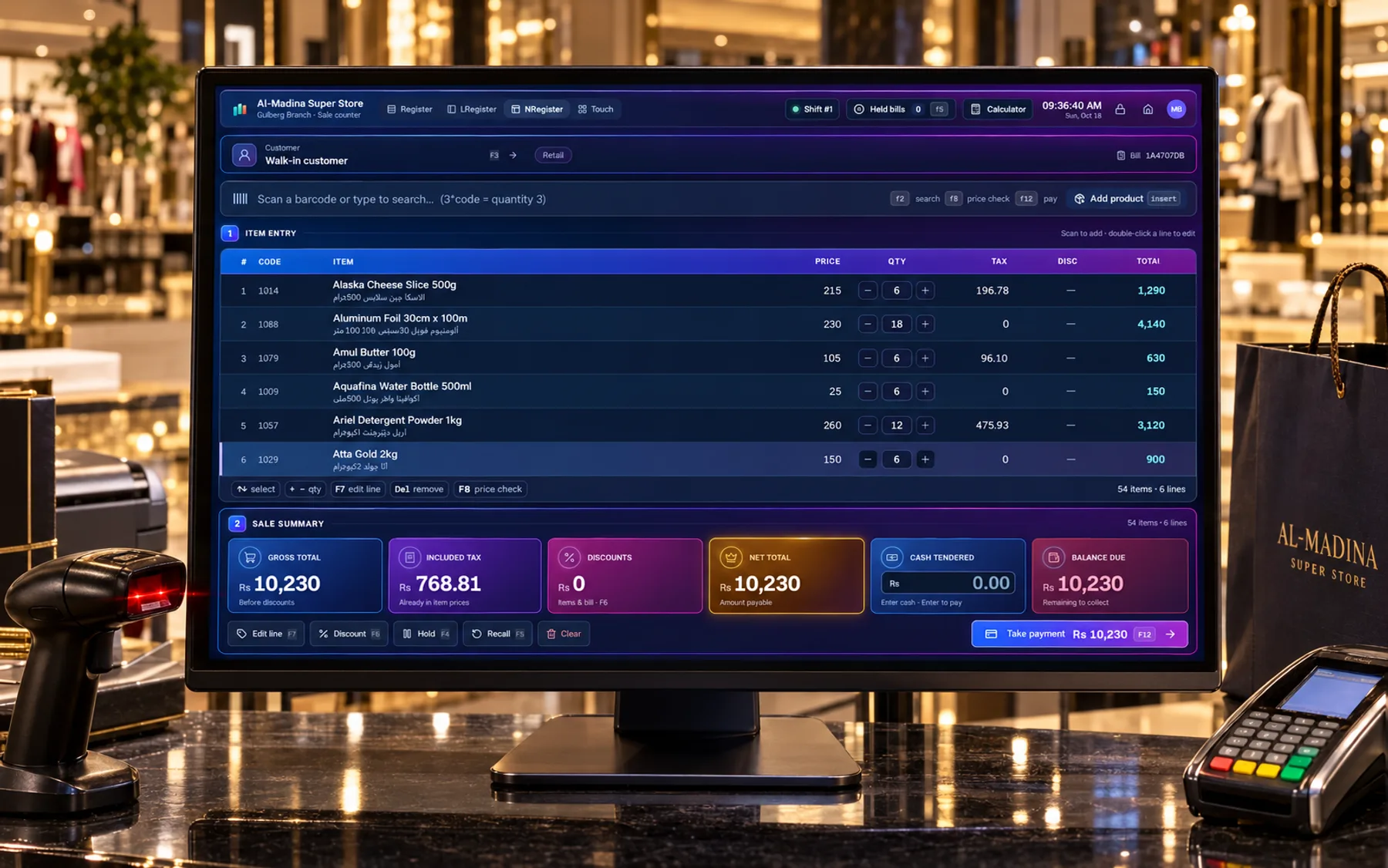Click the barcode icon in the search bar
The width and height of the screenshot is (1388, 868).
point(241,199)
